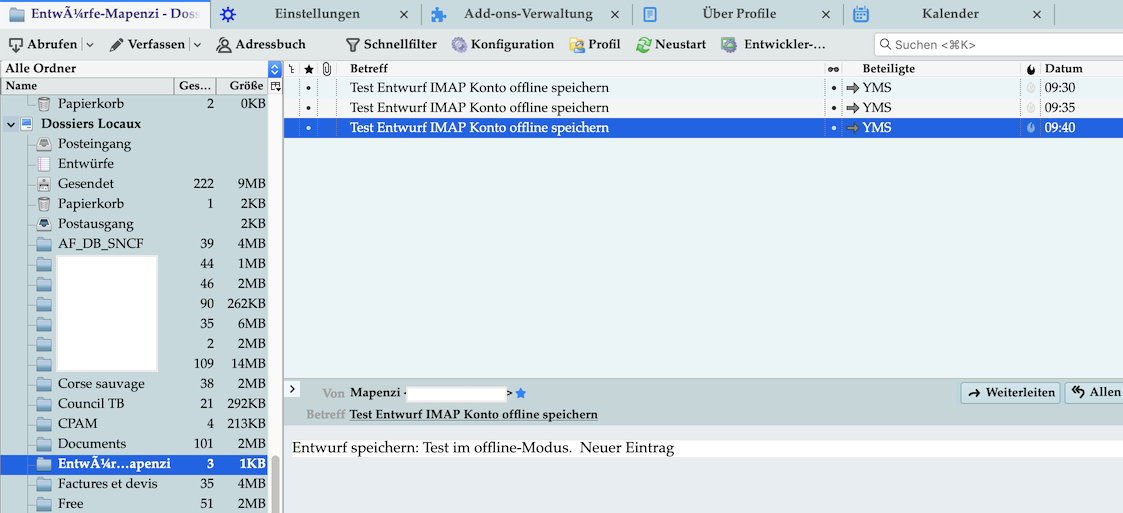The image size is (1123, 513).
Task: Click the Profil folder icon
Action: (577, 45)
